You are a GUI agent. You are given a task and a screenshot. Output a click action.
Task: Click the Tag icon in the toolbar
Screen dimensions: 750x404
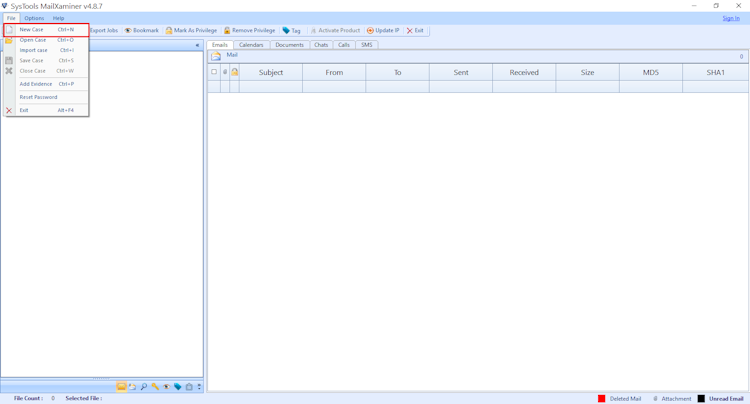tap(286, 31)
